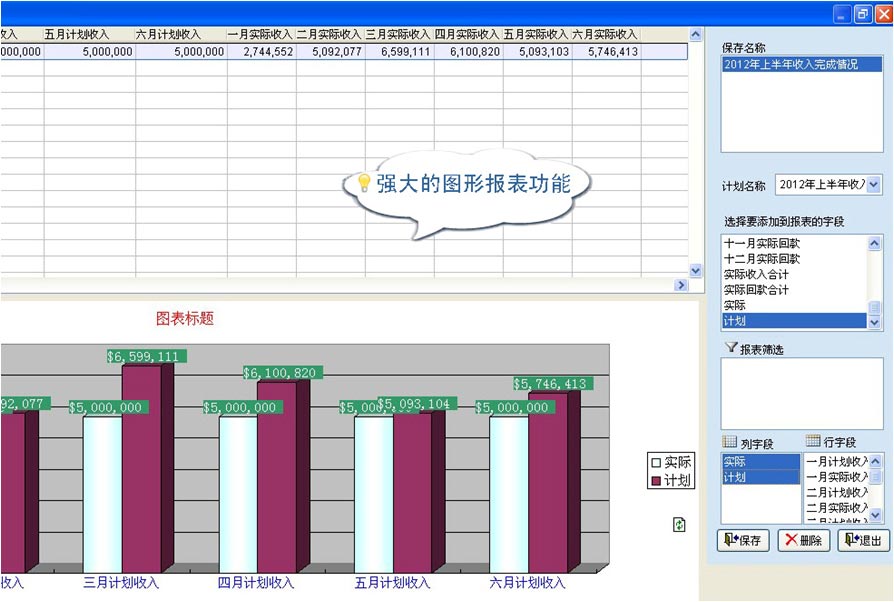Click the data grid scroll-up arrow
This screenshot has height=602, width=894.
tap(696, 34)
